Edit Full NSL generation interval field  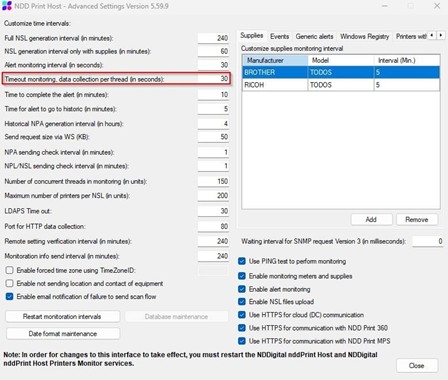pyautogui.click(x=213, y=38)
